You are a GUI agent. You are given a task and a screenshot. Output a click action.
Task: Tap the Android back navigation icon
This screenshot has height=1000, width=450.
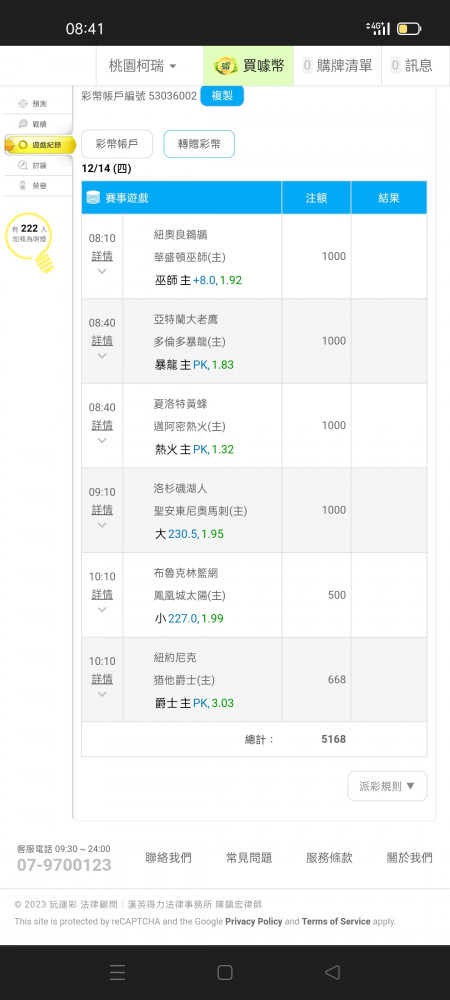click(332, 972)
